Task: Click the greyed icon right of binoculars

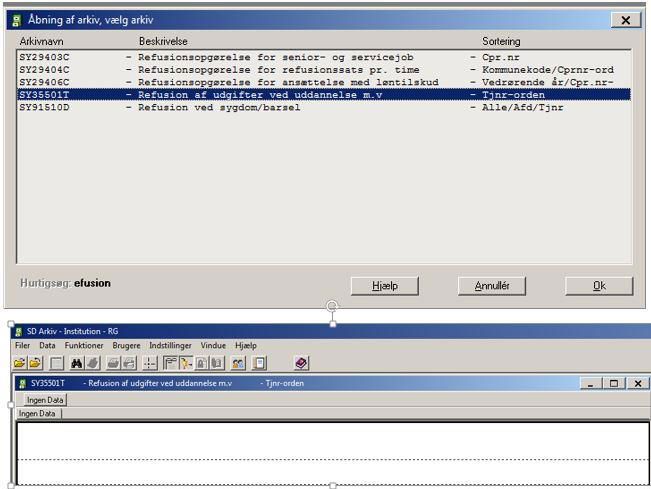Action: coord(93,363)
